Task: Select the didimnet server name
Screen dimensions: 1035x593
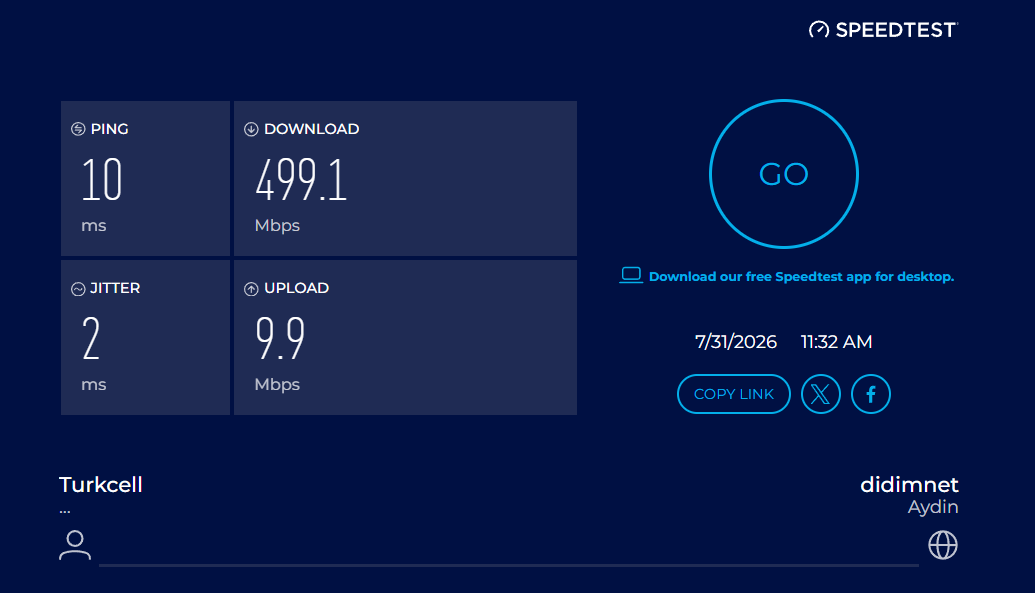Action: click(909, 485)
